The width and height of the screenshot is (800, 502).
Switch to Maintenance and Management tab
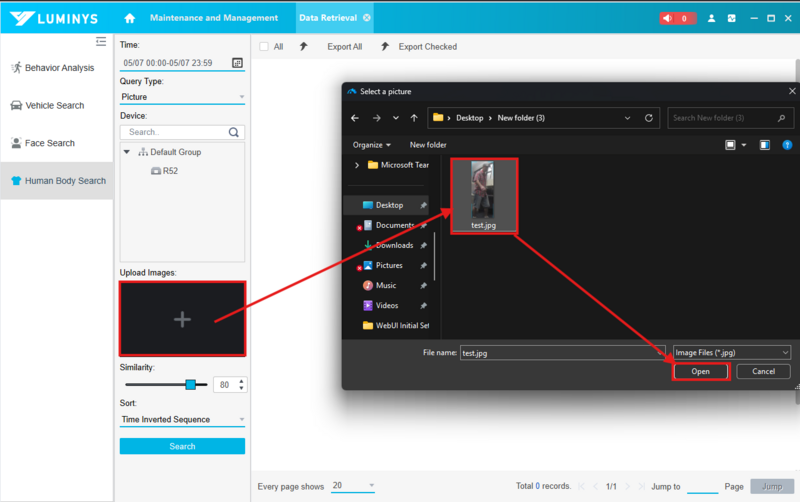(x=214, y=18)
